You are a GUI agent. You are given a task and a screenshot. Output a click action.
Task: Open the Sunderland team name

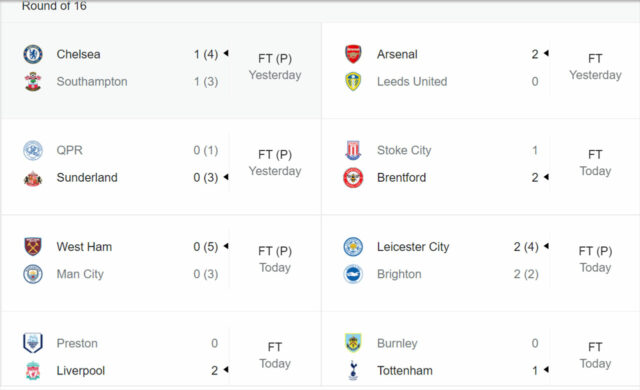pyautogui.click(x=87, y=178)
